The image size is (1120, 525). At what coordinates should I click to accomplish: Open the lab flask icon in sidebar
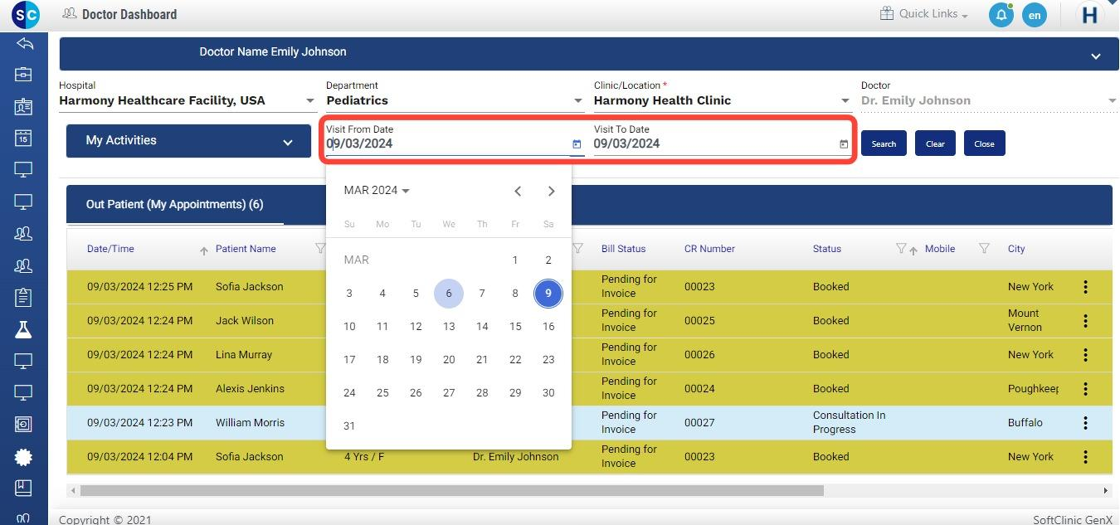[x=24, y=329]
